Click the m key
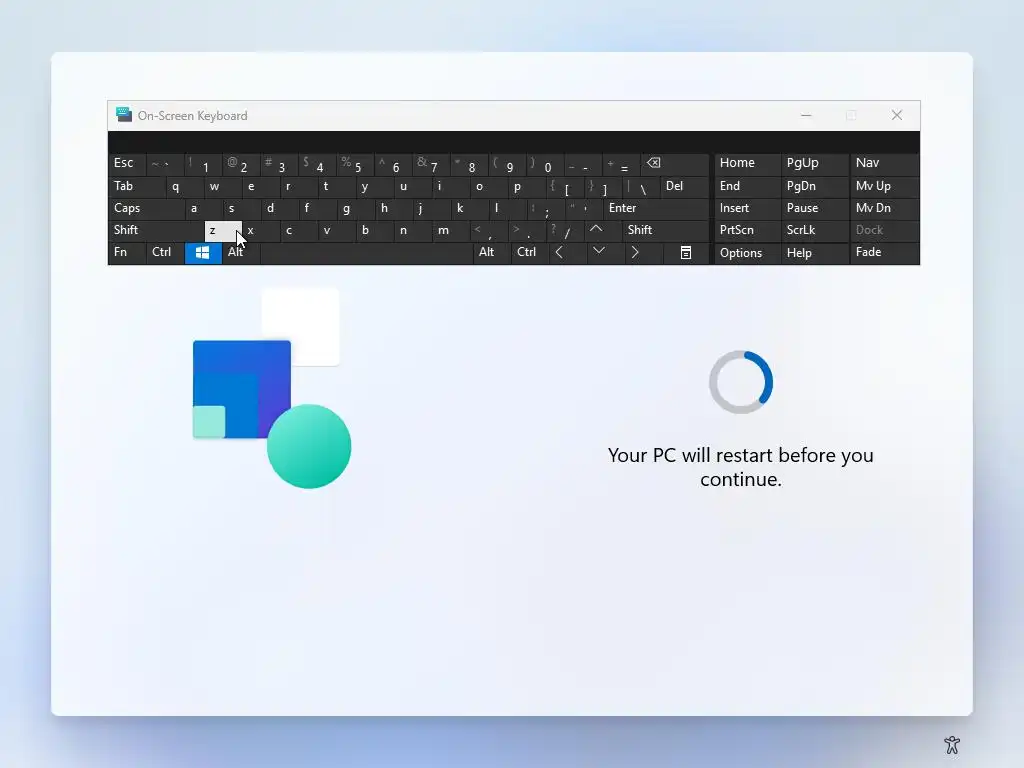This screenshot has height=768, width=1024. pos(451,231)
